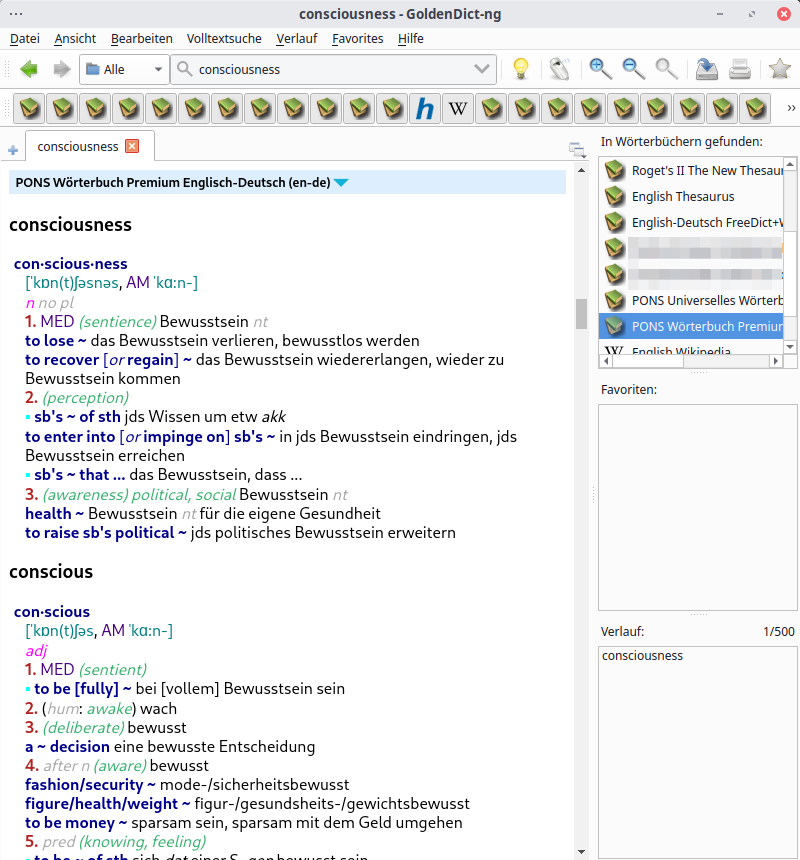Click the article vertical scrollbar thumb
This screenshot has width=800, height=860.
(581, 314)
